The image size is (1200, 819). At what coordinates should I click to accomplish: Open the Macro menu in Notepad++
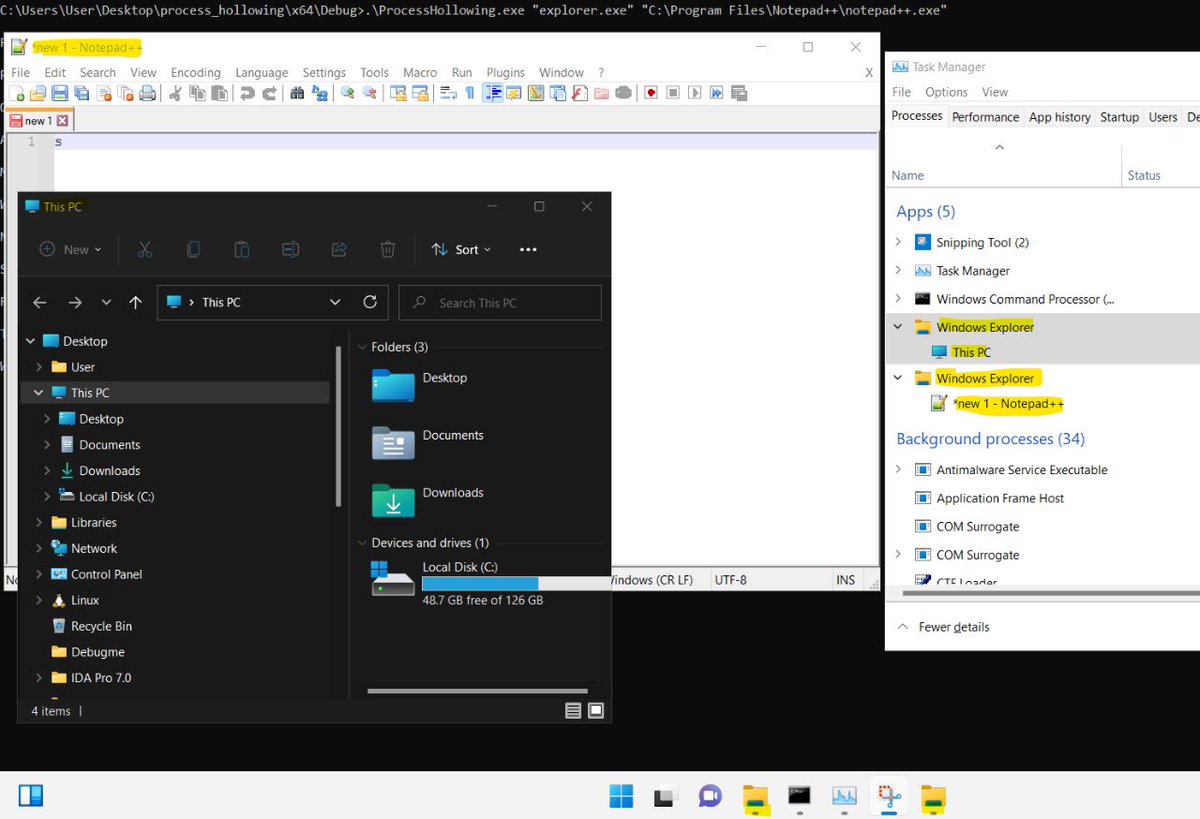[420, 73]
